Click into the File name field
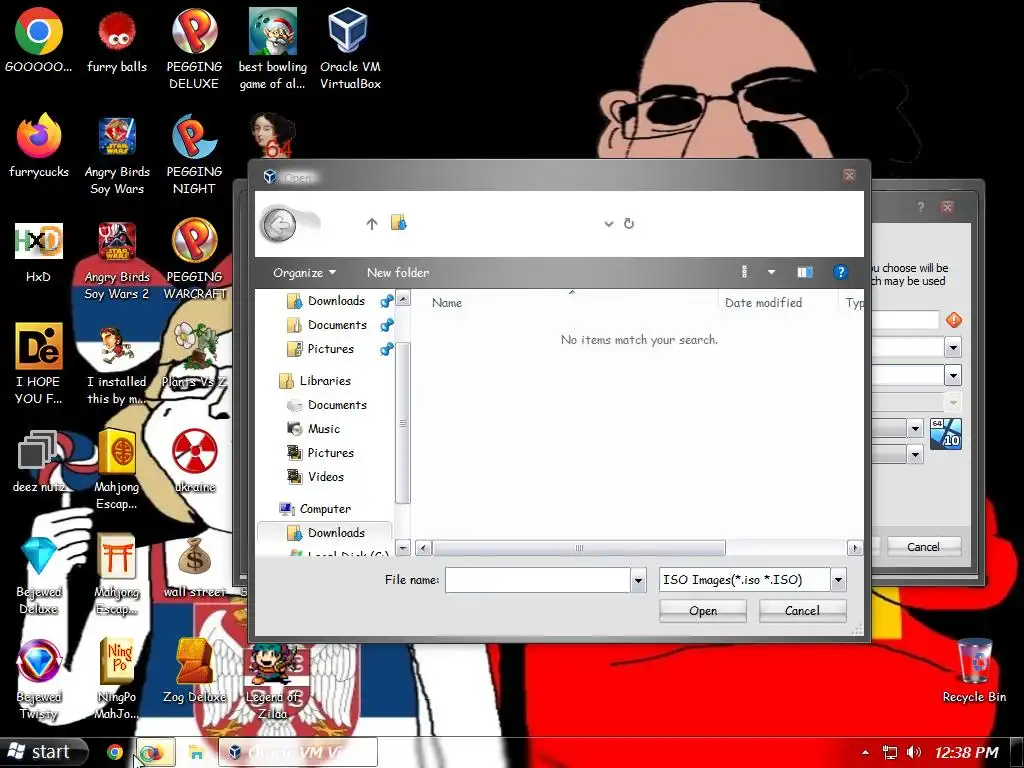 (x=537, y=580)
